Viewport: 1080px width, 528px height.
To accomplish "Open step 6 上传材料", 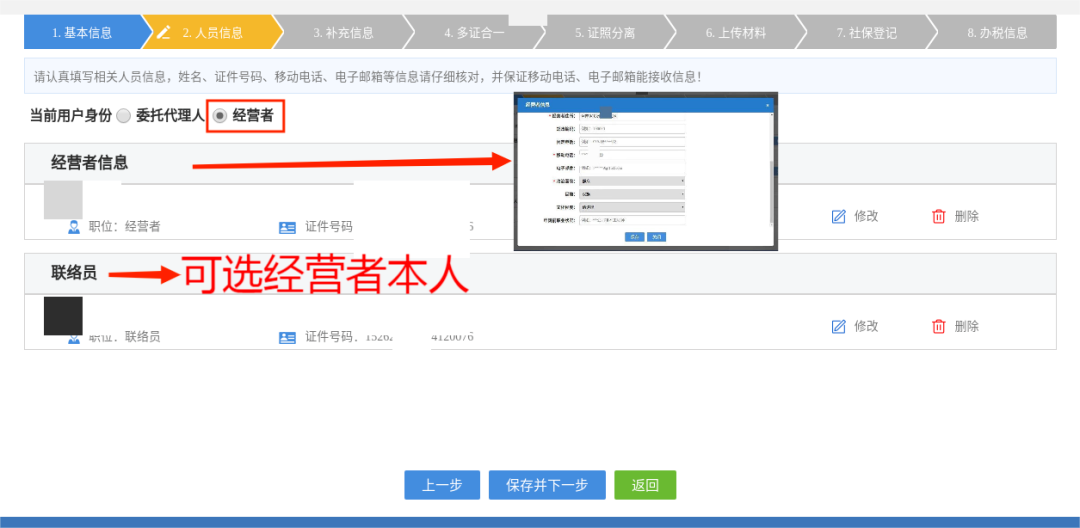I will pyautogui.click(x=736, y=32).
